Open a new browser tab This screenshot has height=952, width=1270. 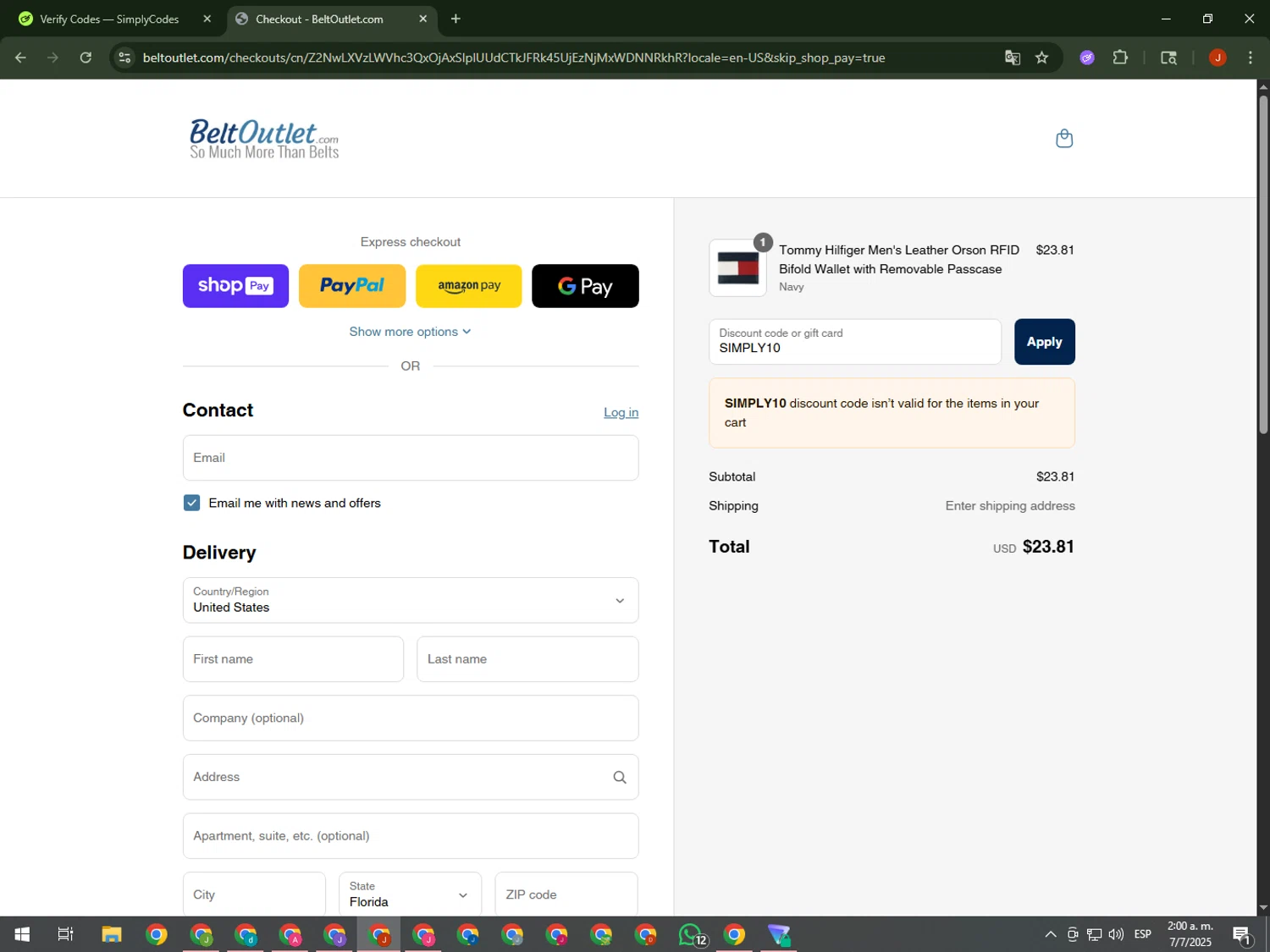tap(456, 19)
